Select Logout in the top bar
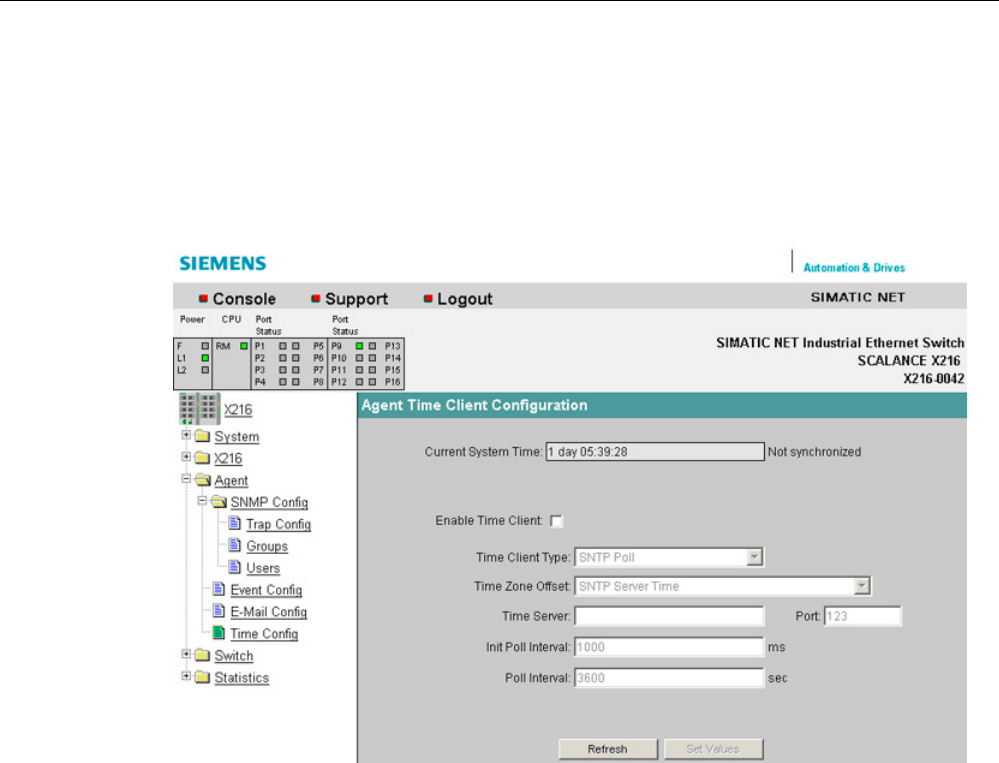The width and height of the screenshot is (999, 763). (464, 299)
